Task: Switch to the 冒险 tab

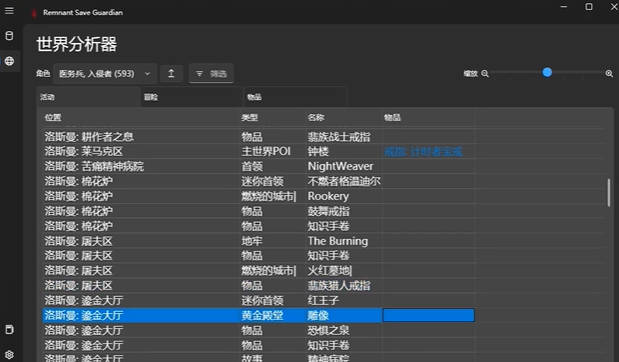Action: (192, 97)
